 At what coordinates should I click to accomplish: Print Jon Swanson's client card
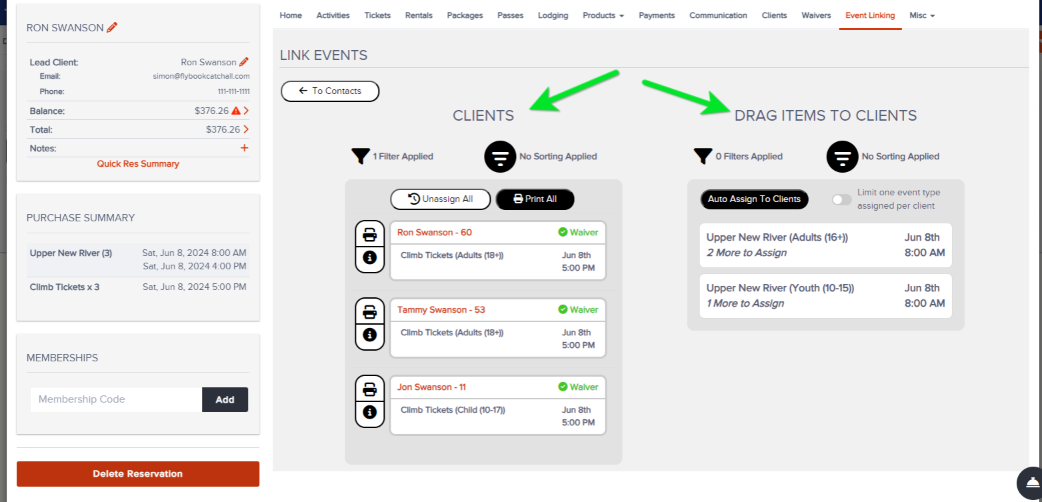point(370,388)
